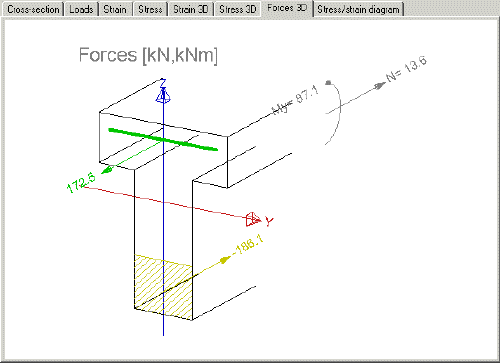Viewport: 500px width, 363px height.
Task: Open the Stress tab
Action: (150, 9)
